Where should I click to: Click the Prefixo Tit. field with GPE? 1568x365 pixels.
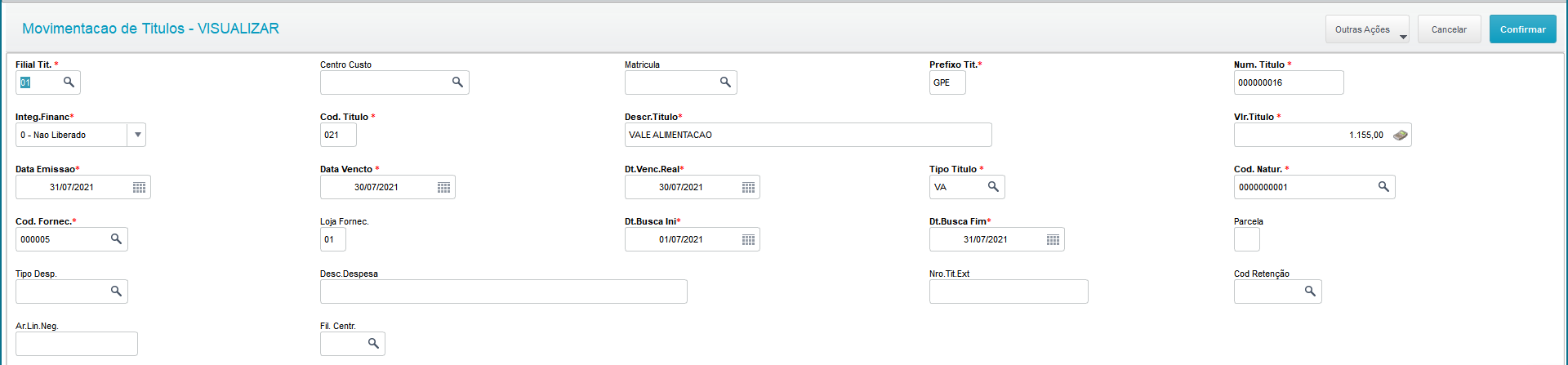click(x=947, y=82)
